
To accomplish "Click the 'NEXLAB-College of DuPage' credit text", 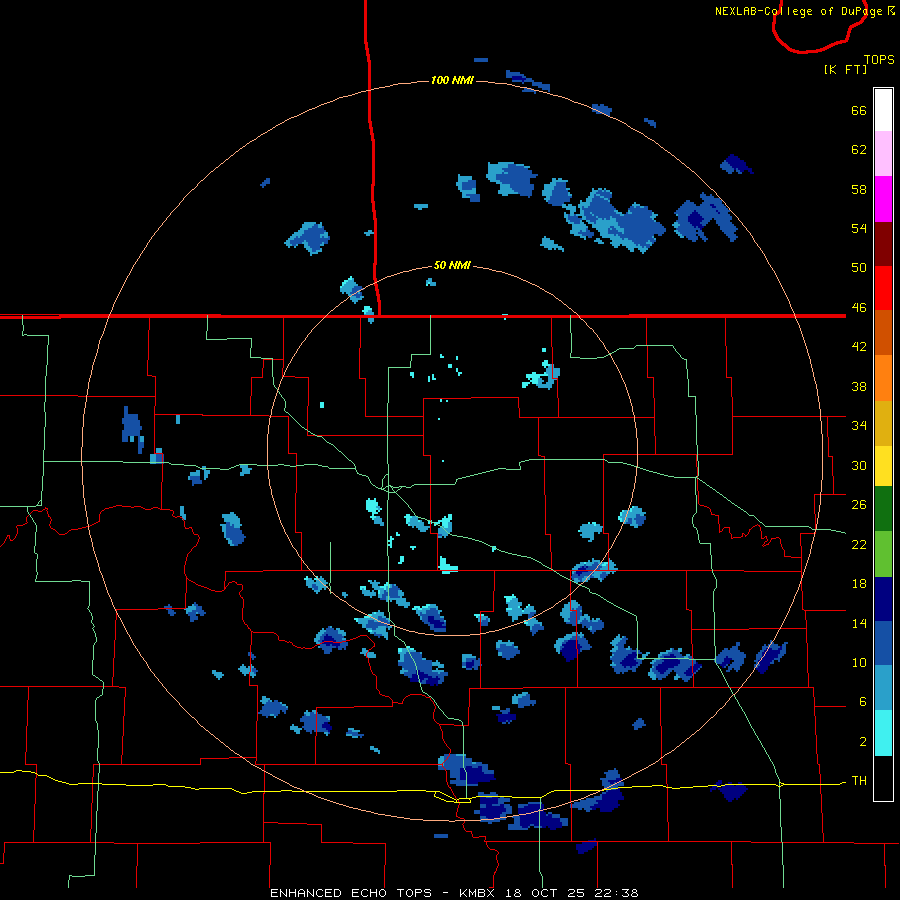I will coord(798,11).
